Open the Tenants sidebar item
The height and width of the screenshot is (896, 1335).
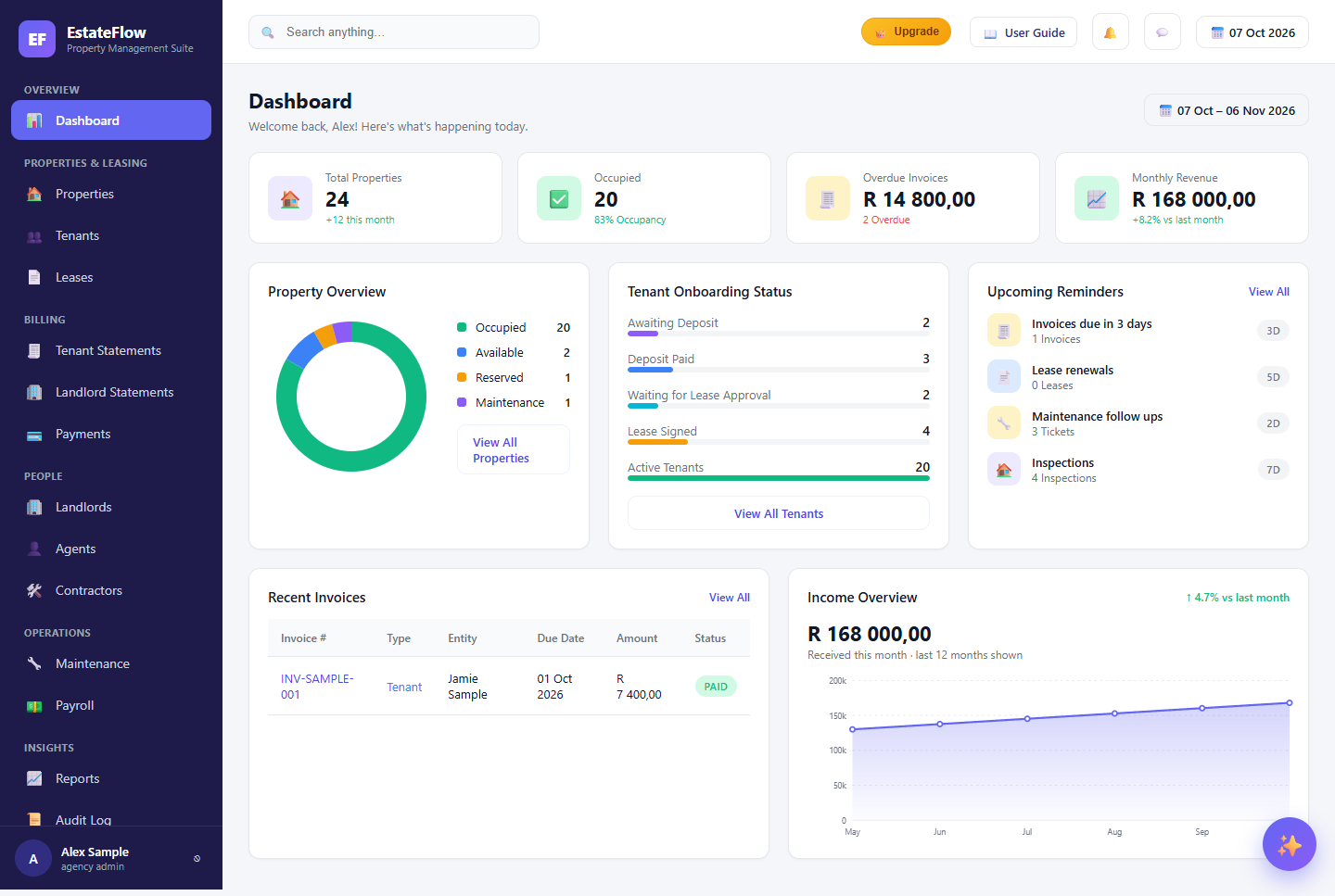(x=111, y=235)
